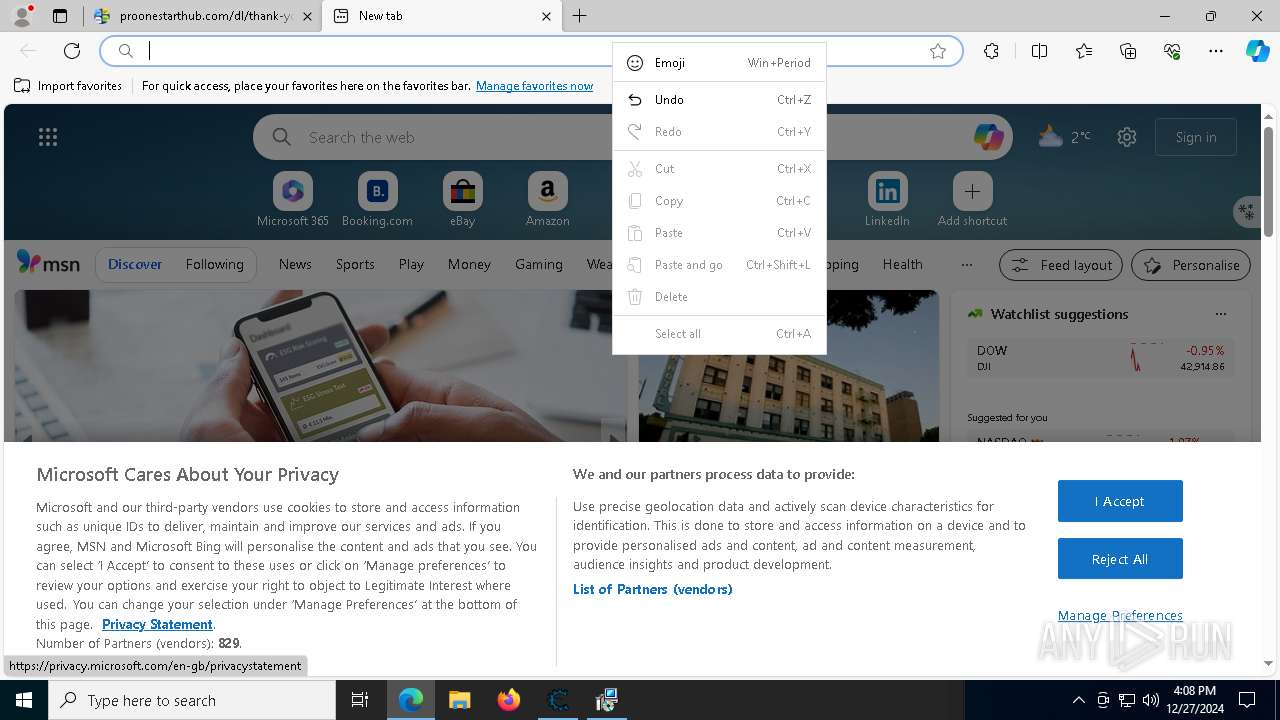
Task: Select Paste in the context menu
Action: click(x=719, y=233)
